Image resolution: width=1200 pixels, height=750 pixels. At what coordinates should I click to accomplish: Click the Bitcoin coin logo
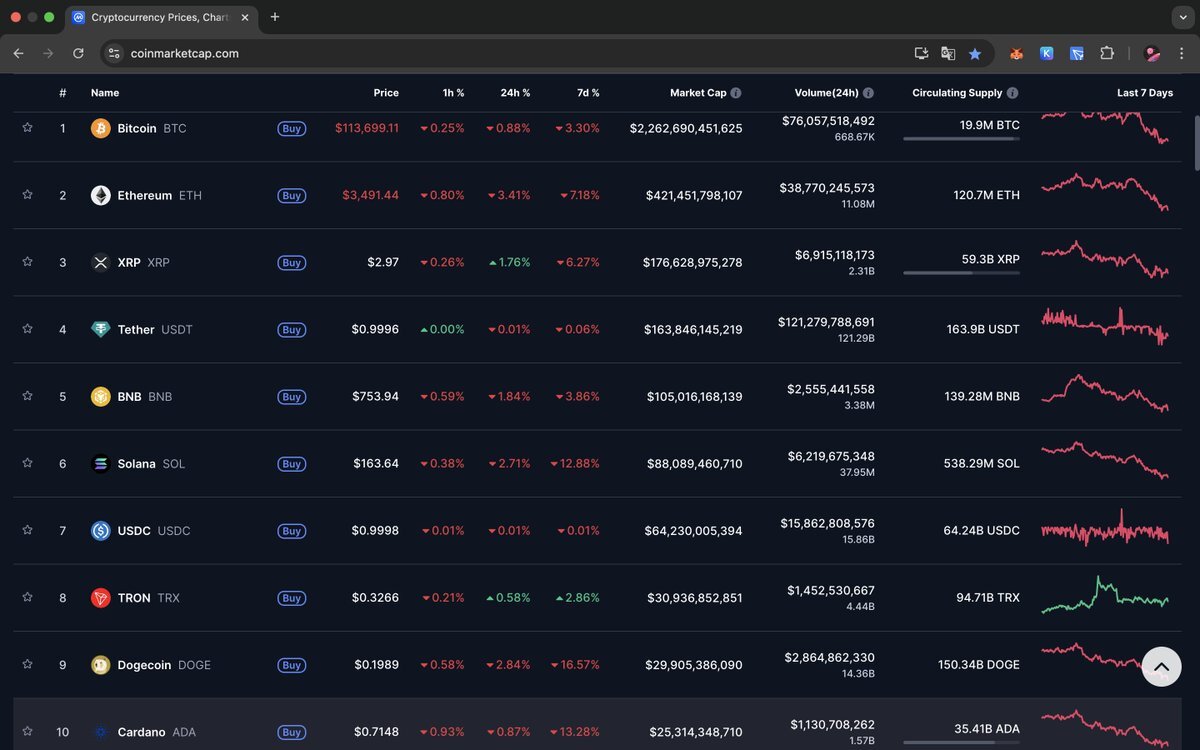coord(100,128)
